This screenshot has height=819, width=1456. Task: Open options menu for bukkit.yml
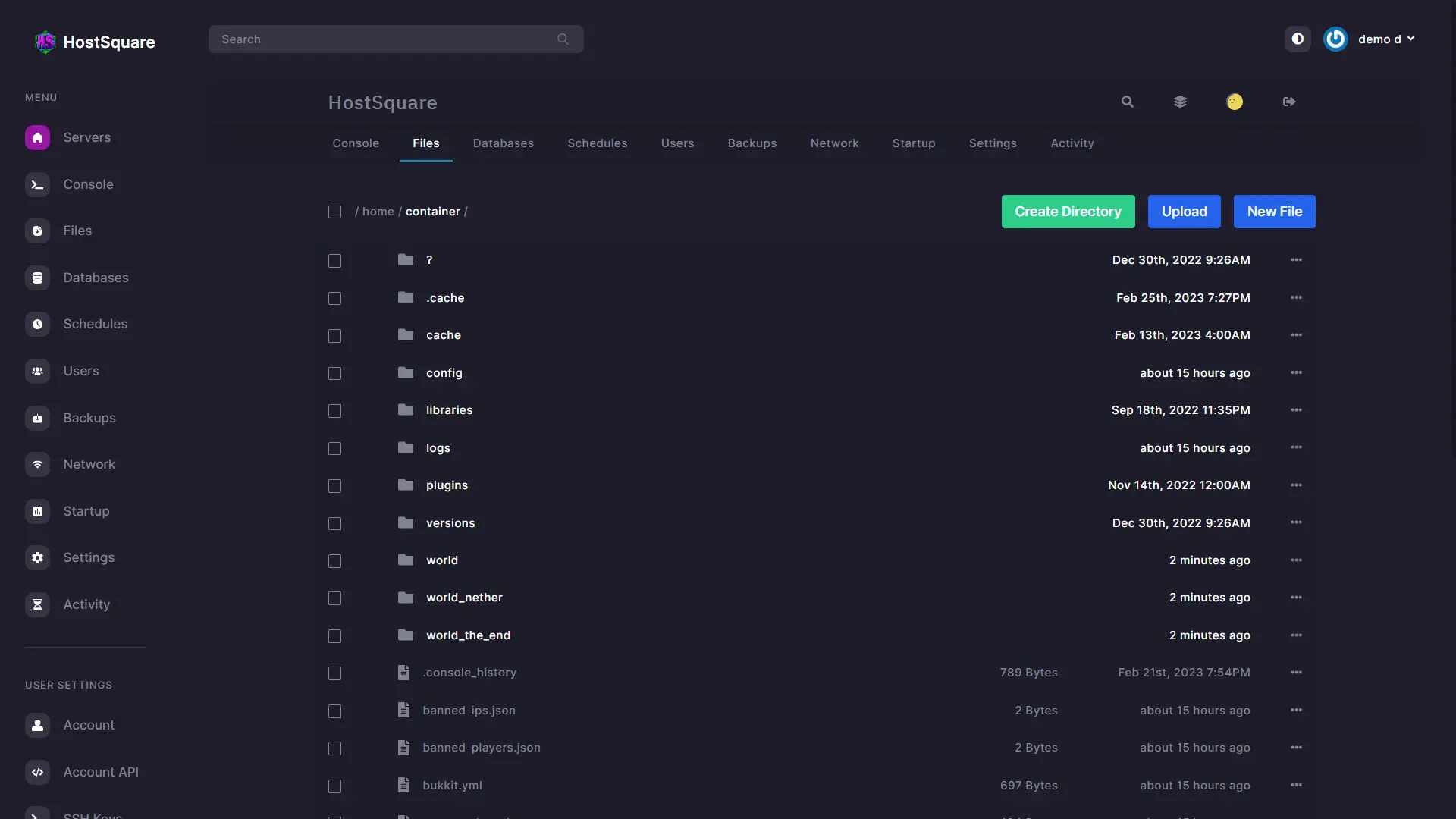[1296, 785]
